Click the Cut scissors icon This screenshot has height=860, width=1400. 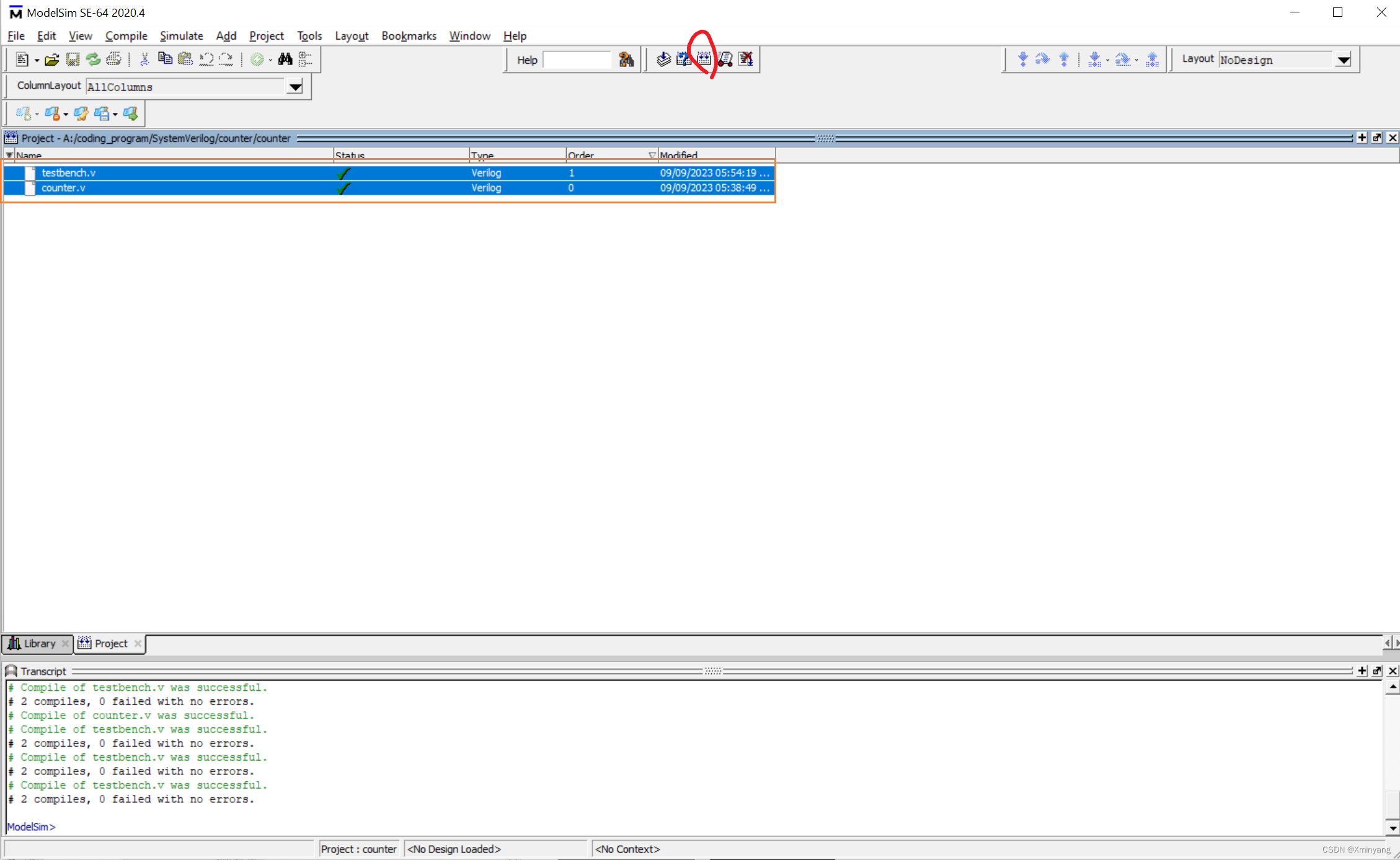[x=144, y=60]
